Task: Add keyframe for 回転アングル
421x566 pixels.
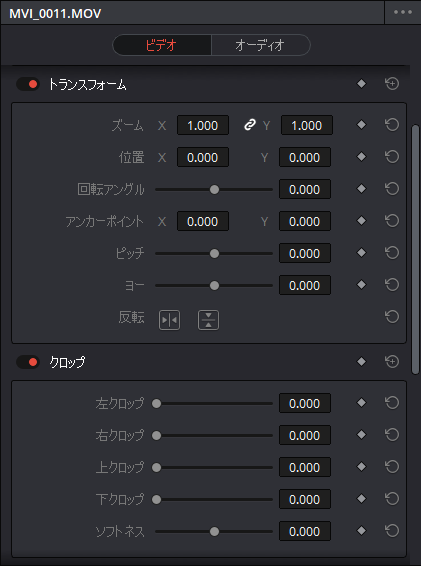Action: click(361, 189)
